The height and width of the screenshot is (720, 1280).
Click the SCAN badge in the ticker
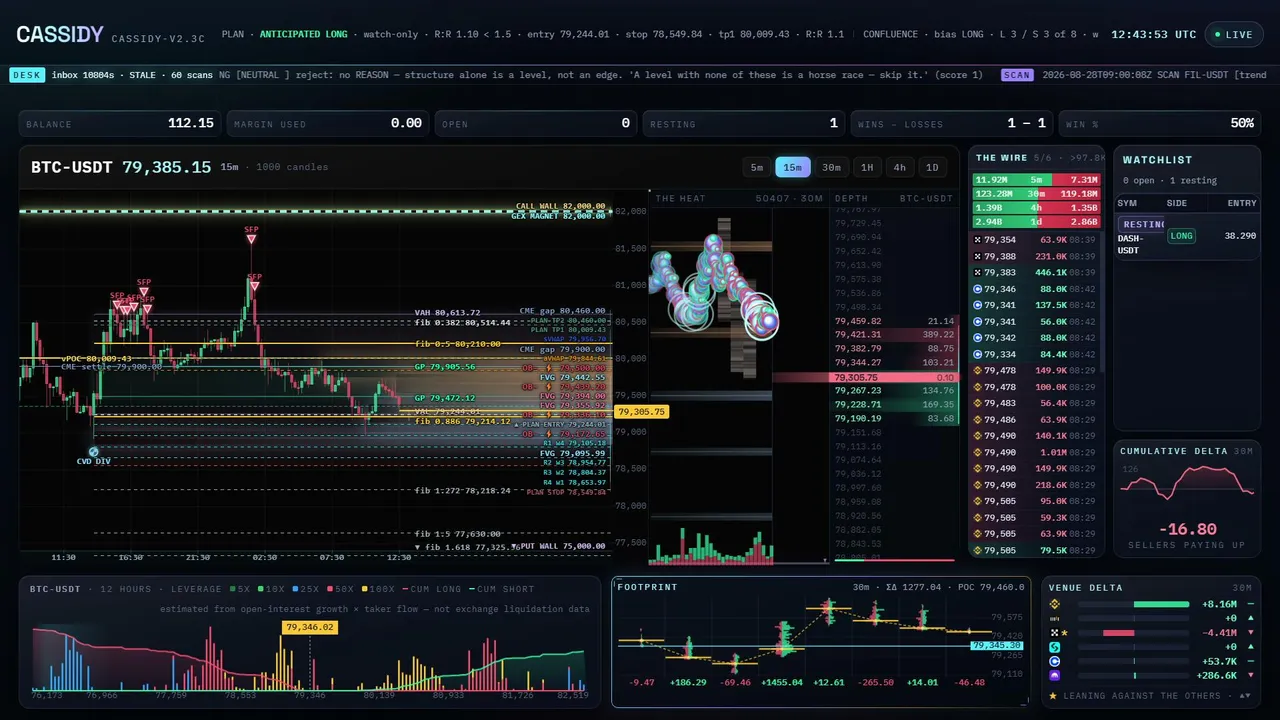1017,75
